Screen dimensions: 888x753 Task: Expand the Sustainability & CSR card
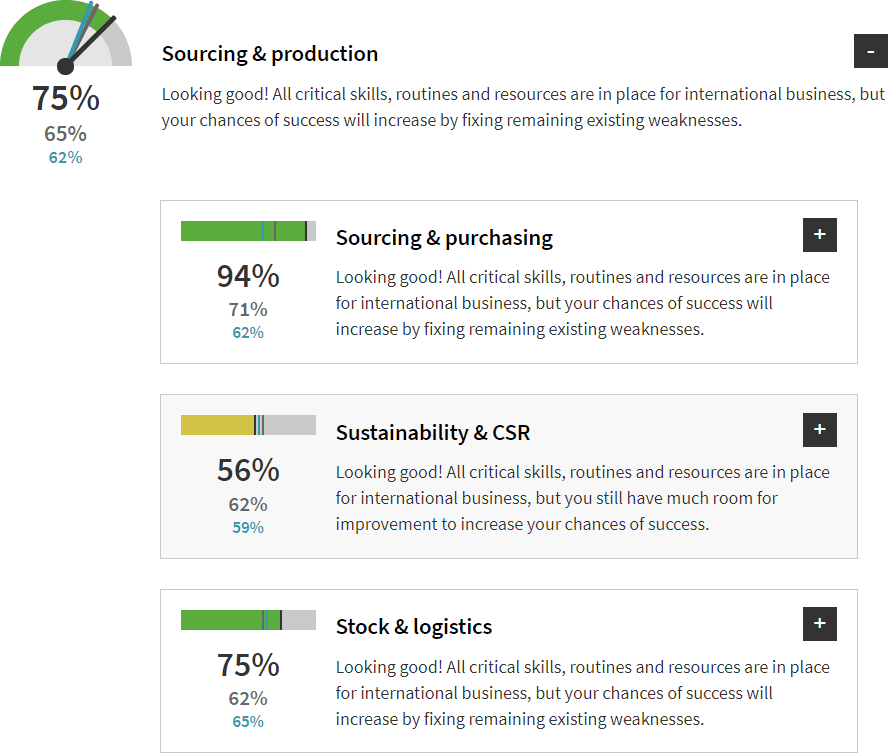819,430
